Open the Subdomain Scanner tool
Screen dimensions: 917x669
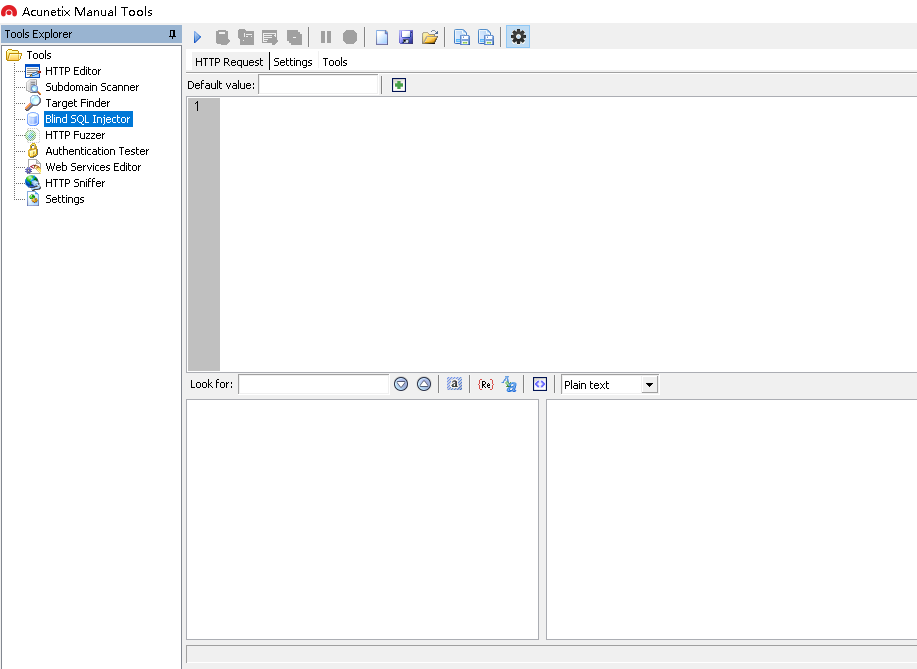pos(92,87)
